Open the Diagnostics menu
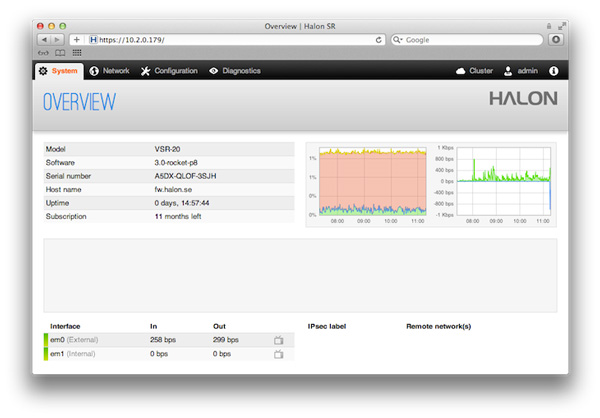The image size is (600, 418). (235, 71)
